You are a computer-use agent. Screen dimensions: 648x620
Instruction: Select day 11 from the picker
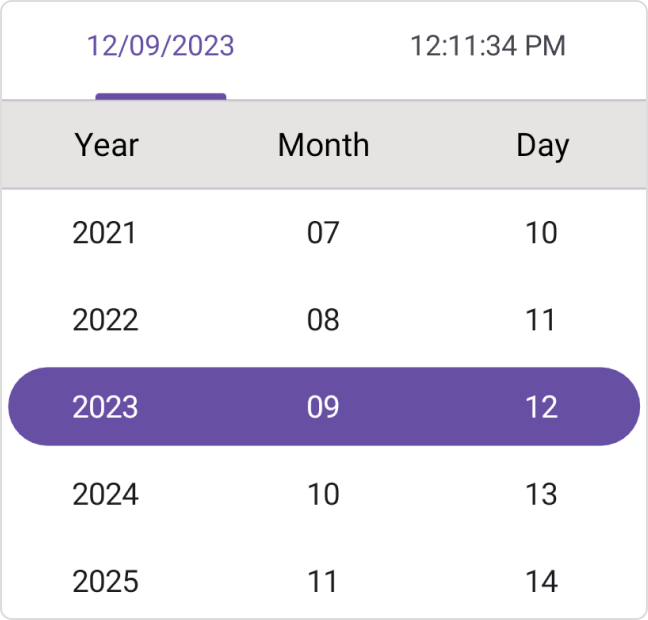[541, 320]
